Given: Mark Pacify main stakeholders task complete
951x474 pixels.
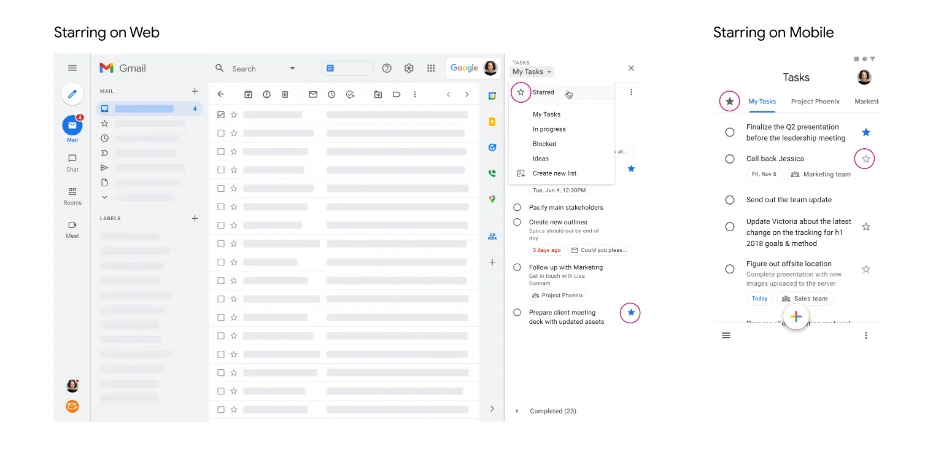Looking at the screenshot, I should (517, 207).
